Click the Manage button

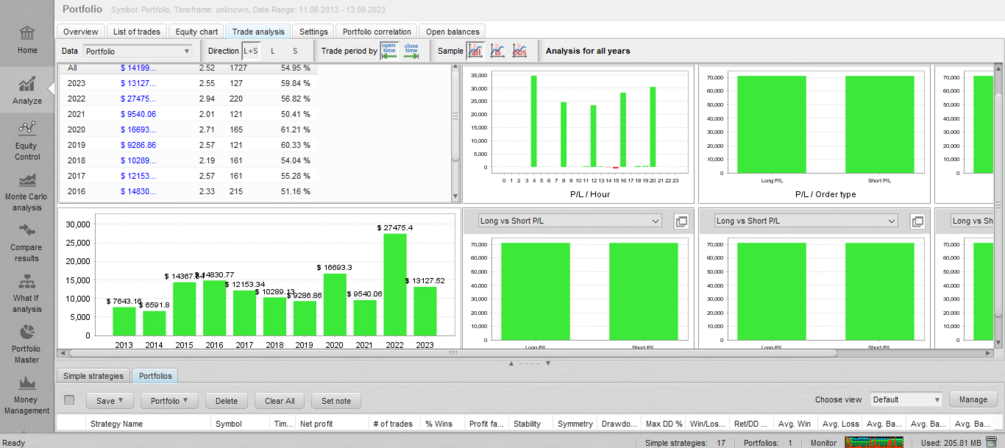973,399
